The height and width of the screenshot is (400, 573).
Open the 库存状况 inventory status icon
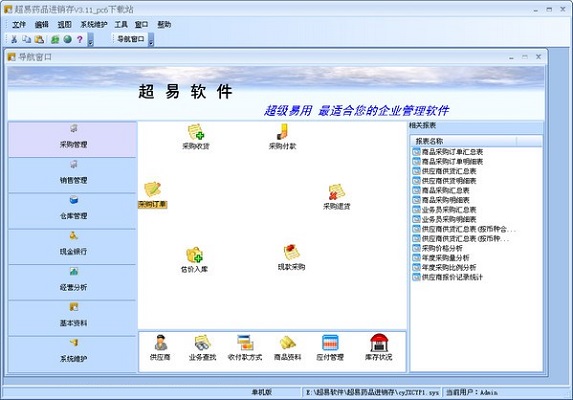(x=378, y=347)
